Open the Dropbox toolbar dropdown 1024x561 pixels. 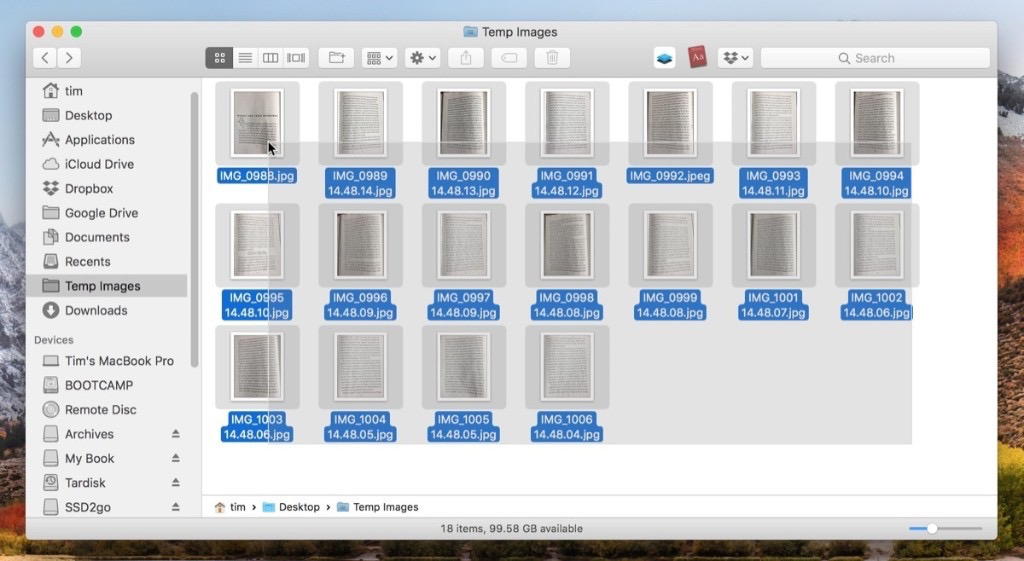(735, 58)
